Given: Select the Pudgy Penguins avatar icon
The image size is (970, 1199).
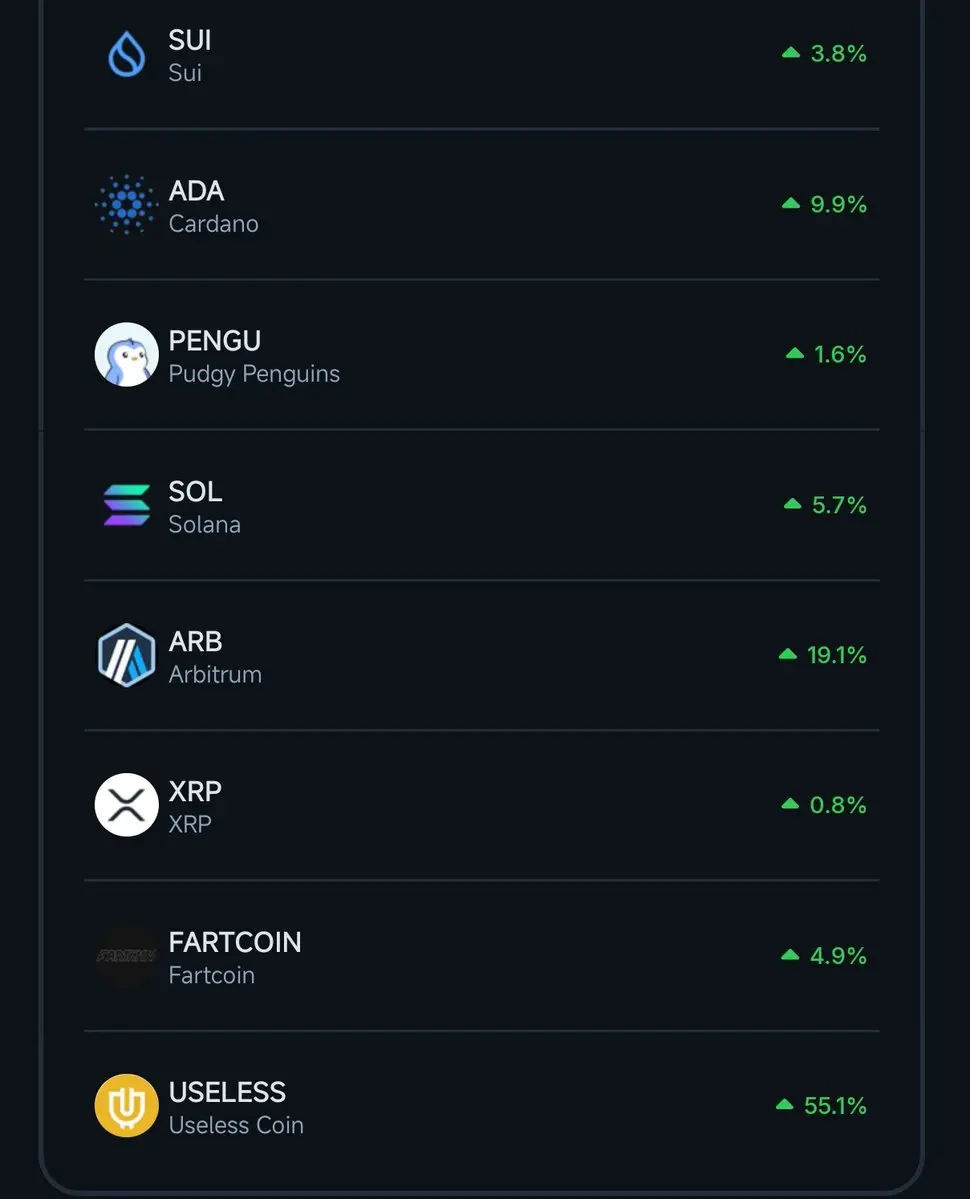Looking at the screenshot, I should [127, 355].
